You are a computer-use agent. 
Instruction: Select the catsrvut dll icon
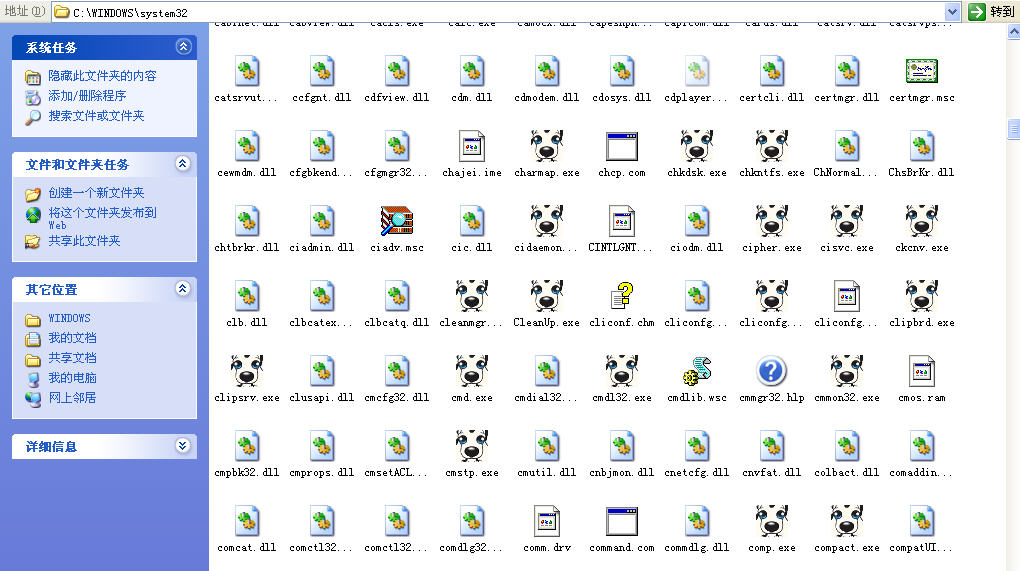pos(247,71)
